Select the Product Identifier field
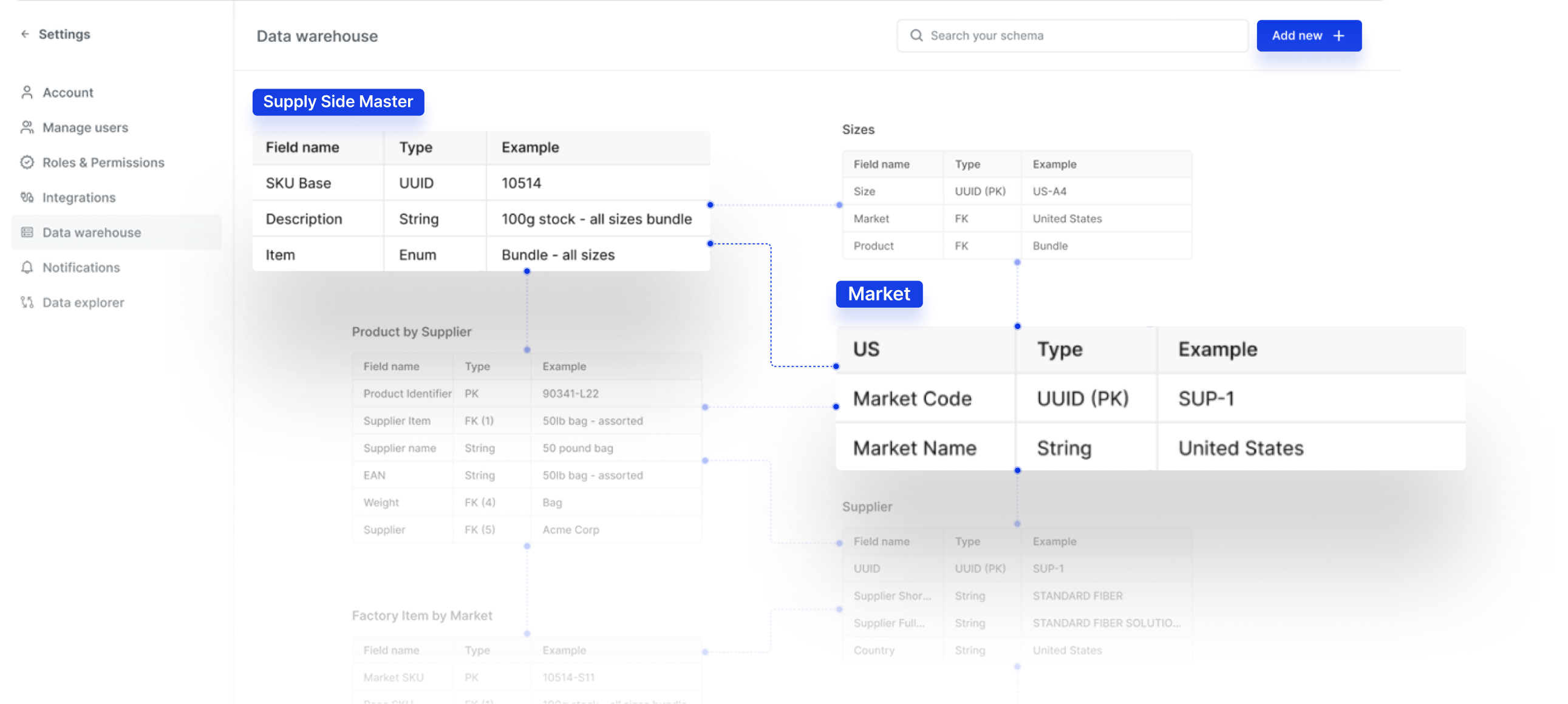Image resolution: width=1568 pixels, height=704 pixels. [x=407, y=394]
